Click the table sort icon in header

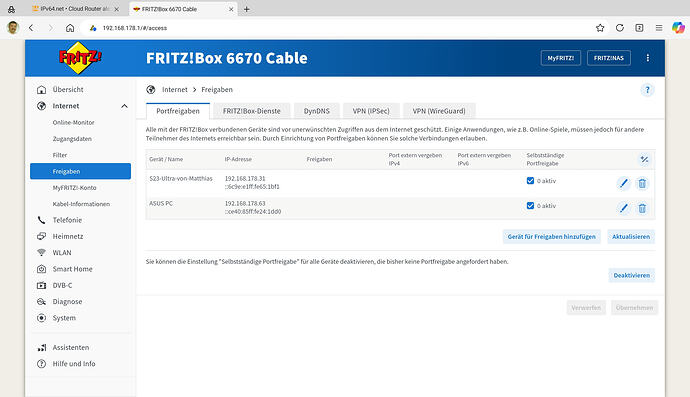click(x=644, y=159)
